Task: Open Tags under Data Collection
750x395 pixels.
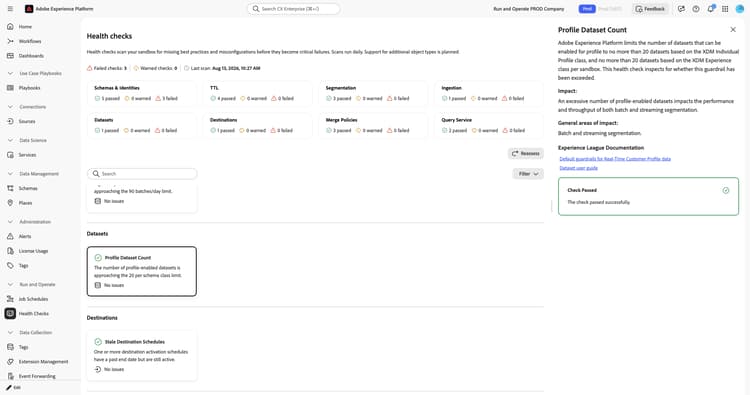Action: tap(23, 347)
